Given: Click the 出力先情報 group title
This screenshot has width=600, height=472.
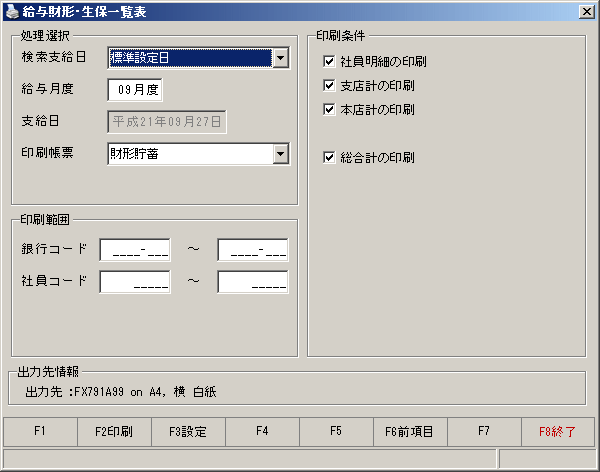Looking at the screenshot, I should click(x=48, y=371).
